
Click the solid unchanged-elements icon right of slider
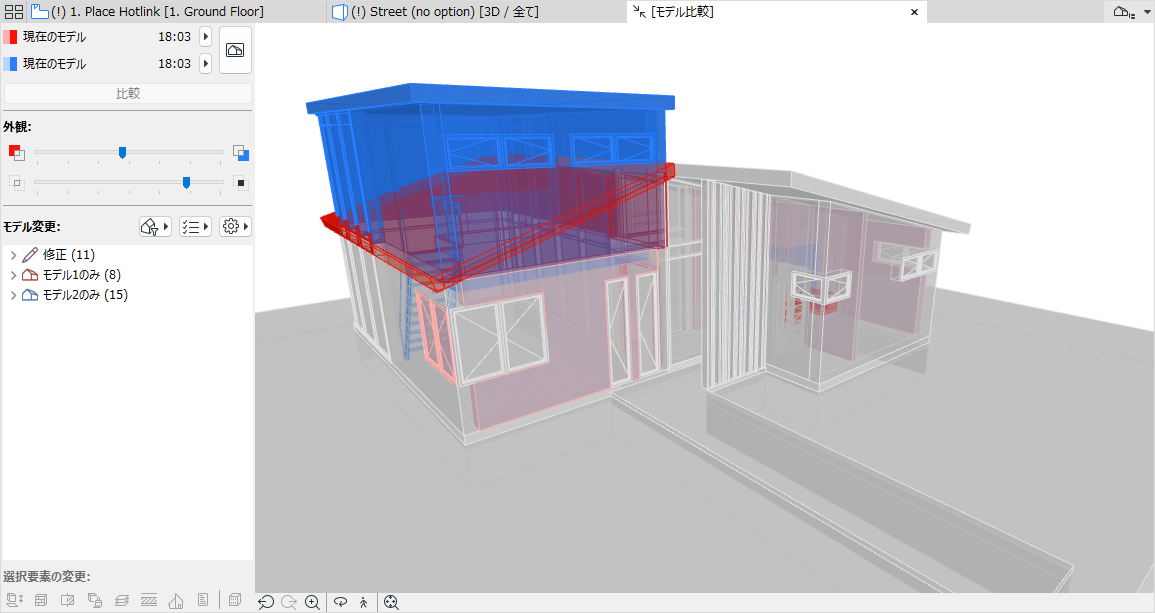coord(240,182)
